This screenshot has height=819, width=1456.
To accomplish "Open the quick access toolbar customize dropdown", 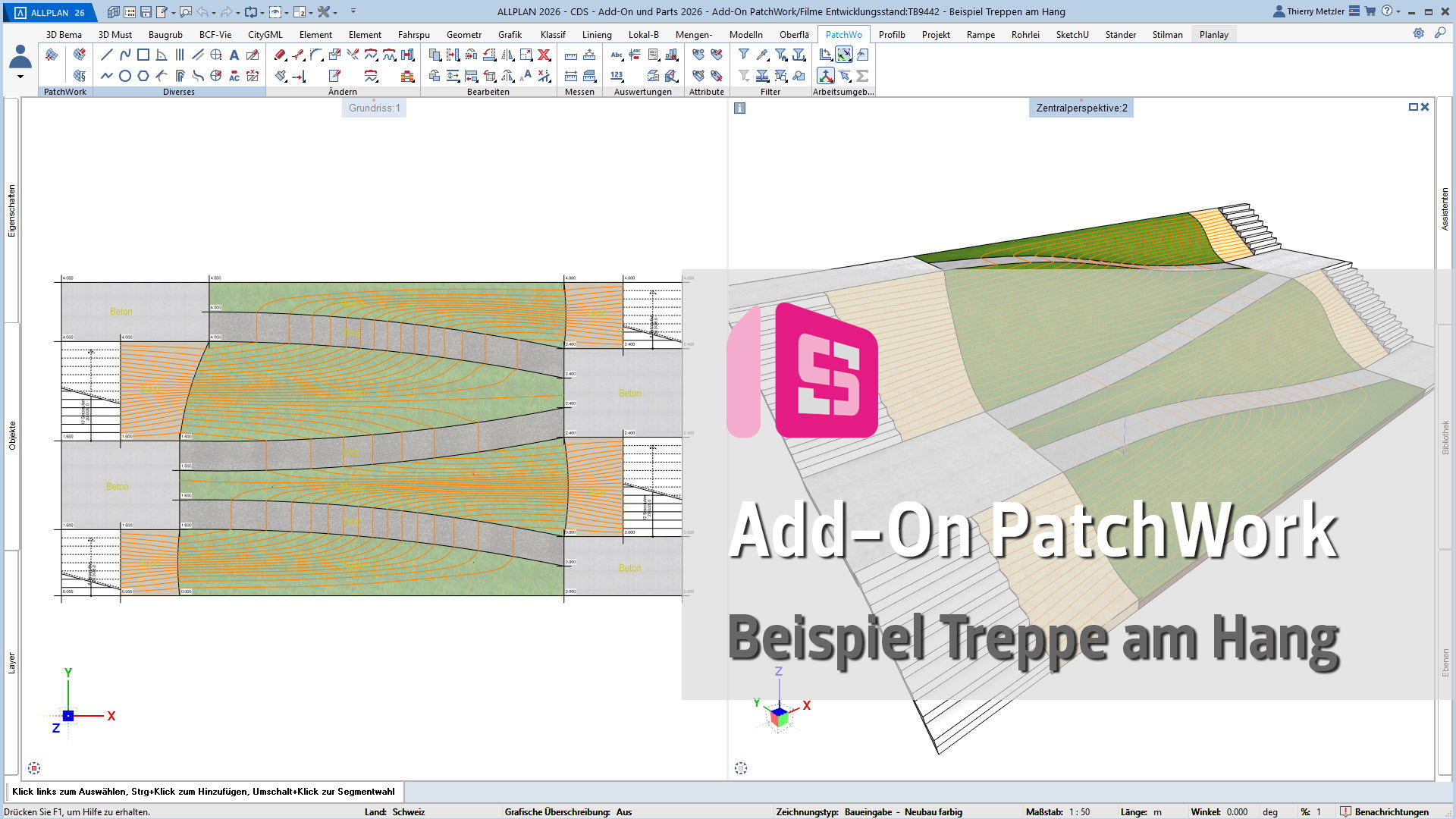I will (x=353, y=11).
